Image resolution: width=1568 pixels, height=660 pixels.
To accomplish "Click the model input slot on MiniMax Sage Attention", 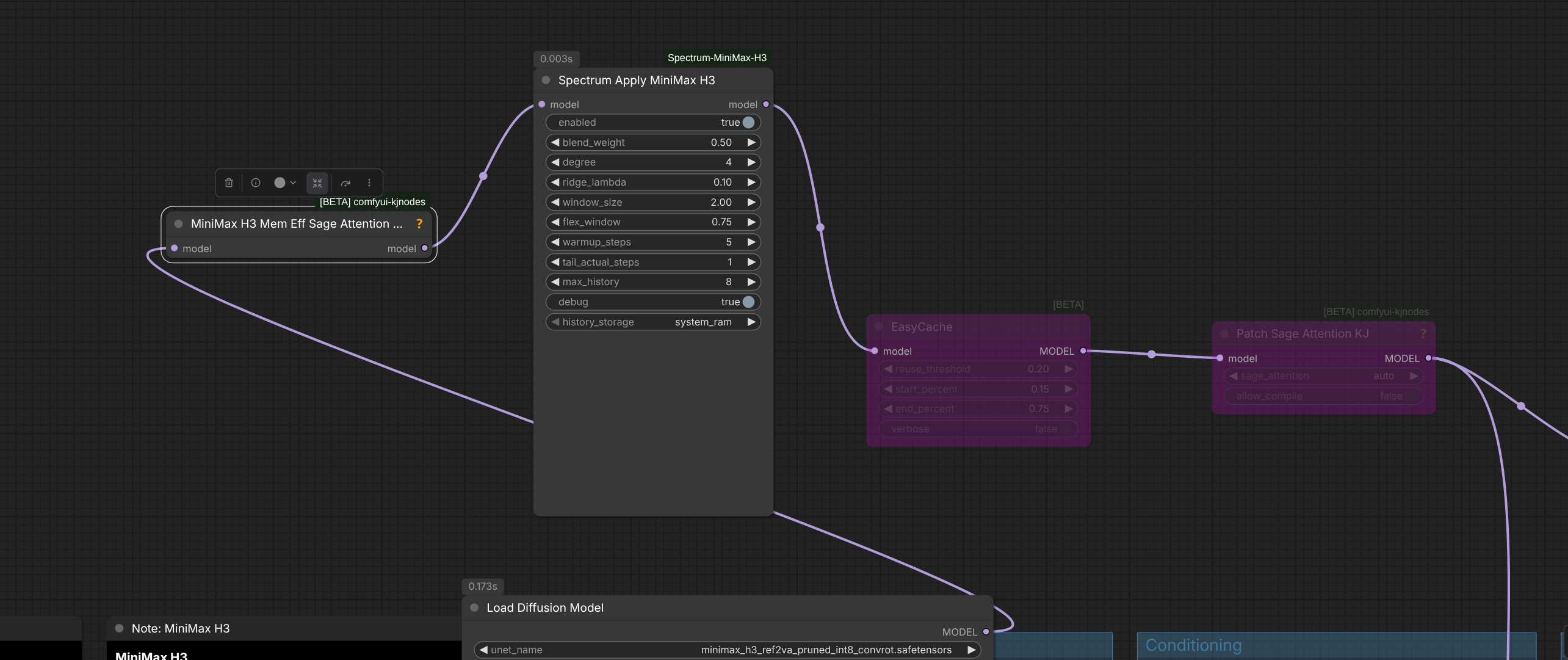I will coord(175,248).
